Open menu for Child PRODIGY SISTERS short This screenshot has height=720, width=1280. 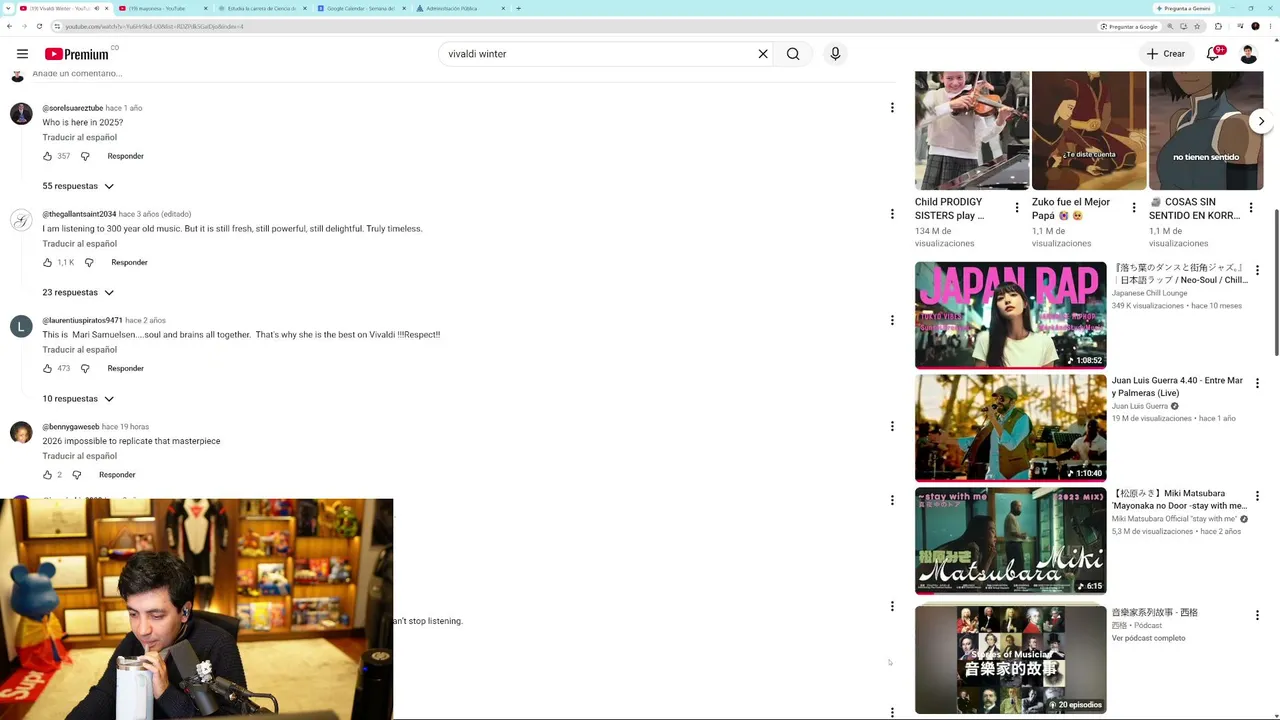1017,208
